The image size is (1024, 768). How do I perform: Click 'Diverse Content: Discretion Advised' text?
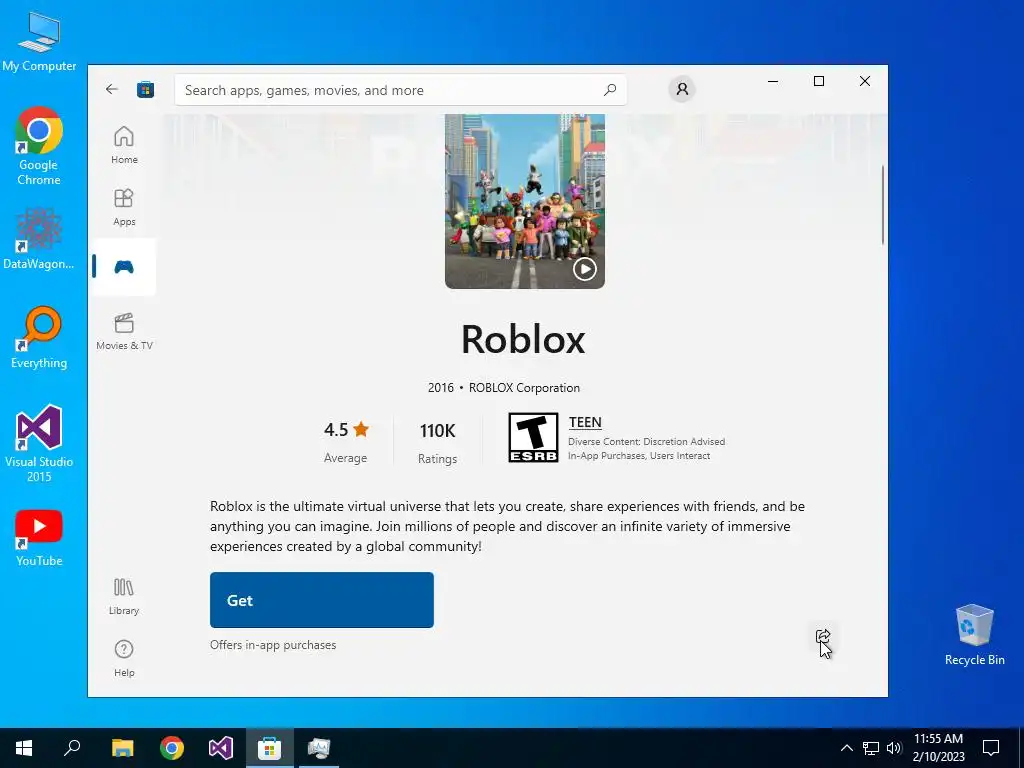click(x=647, y=441)
